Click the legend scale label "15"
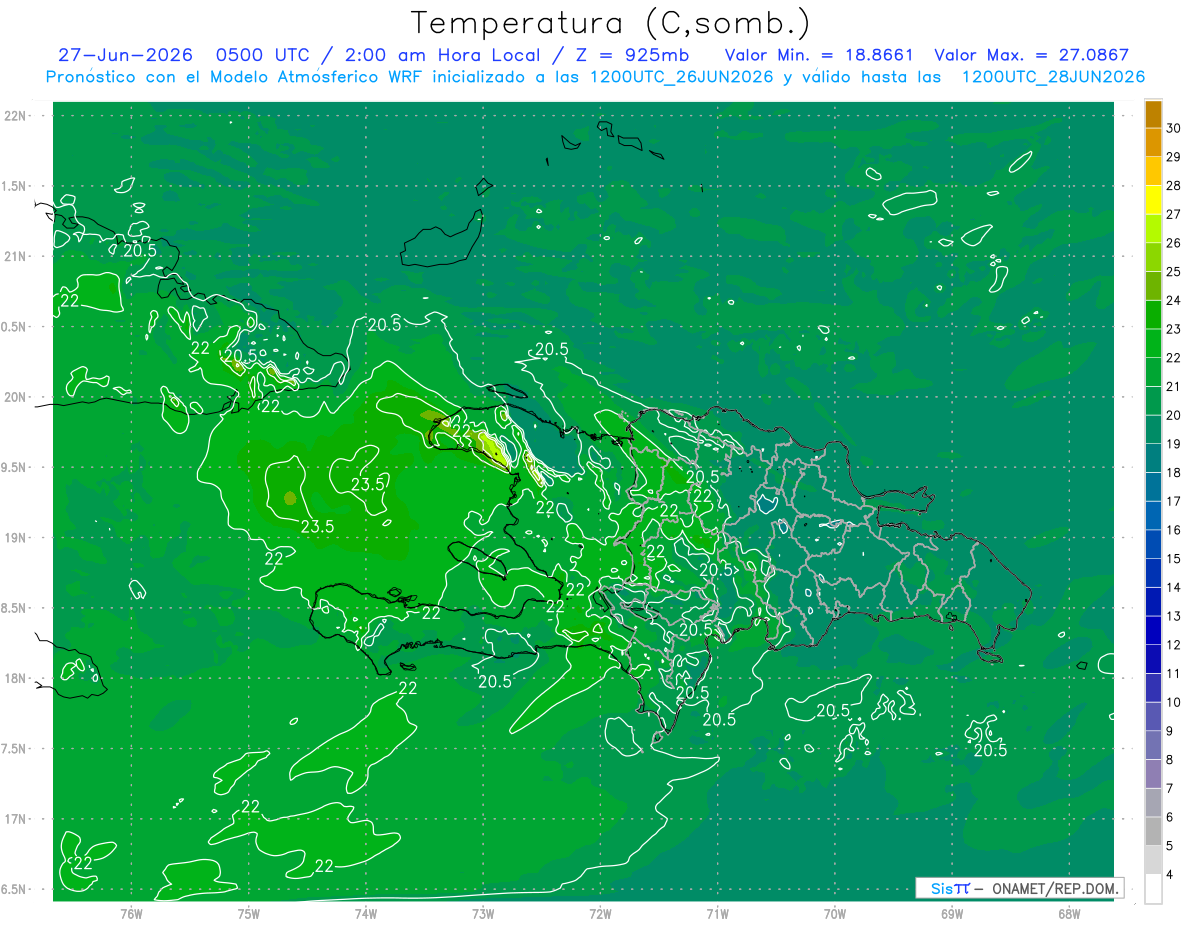 (x=1175, y=559)
